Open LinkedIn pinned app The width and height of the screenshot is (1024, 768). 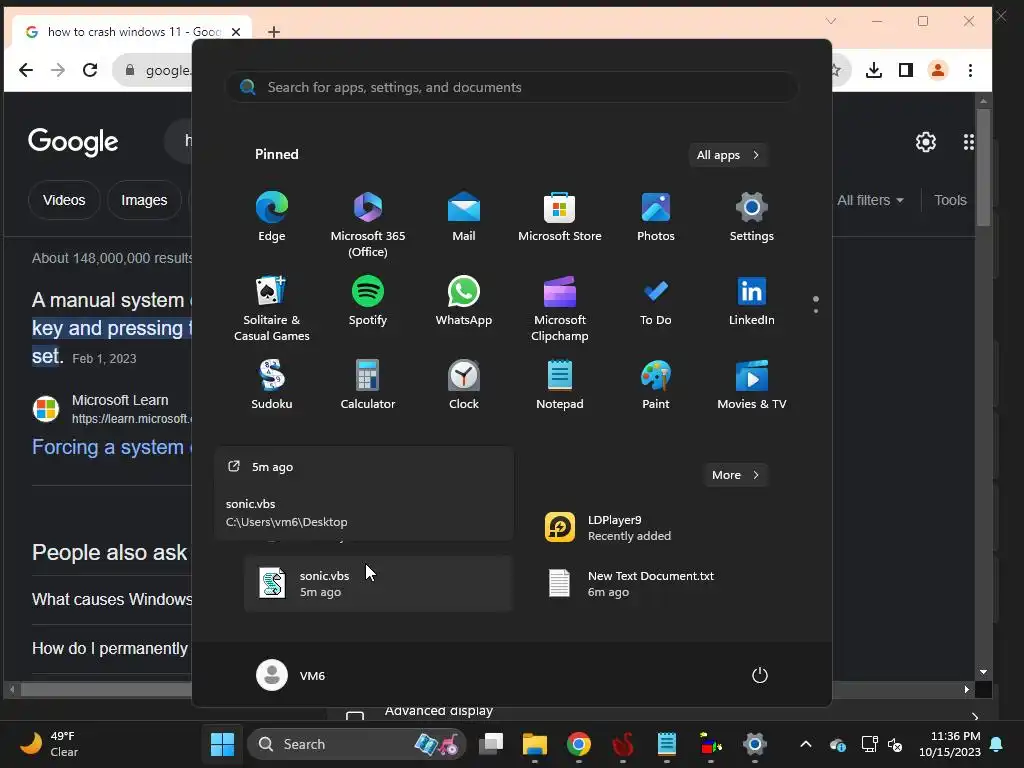[752, 302]
